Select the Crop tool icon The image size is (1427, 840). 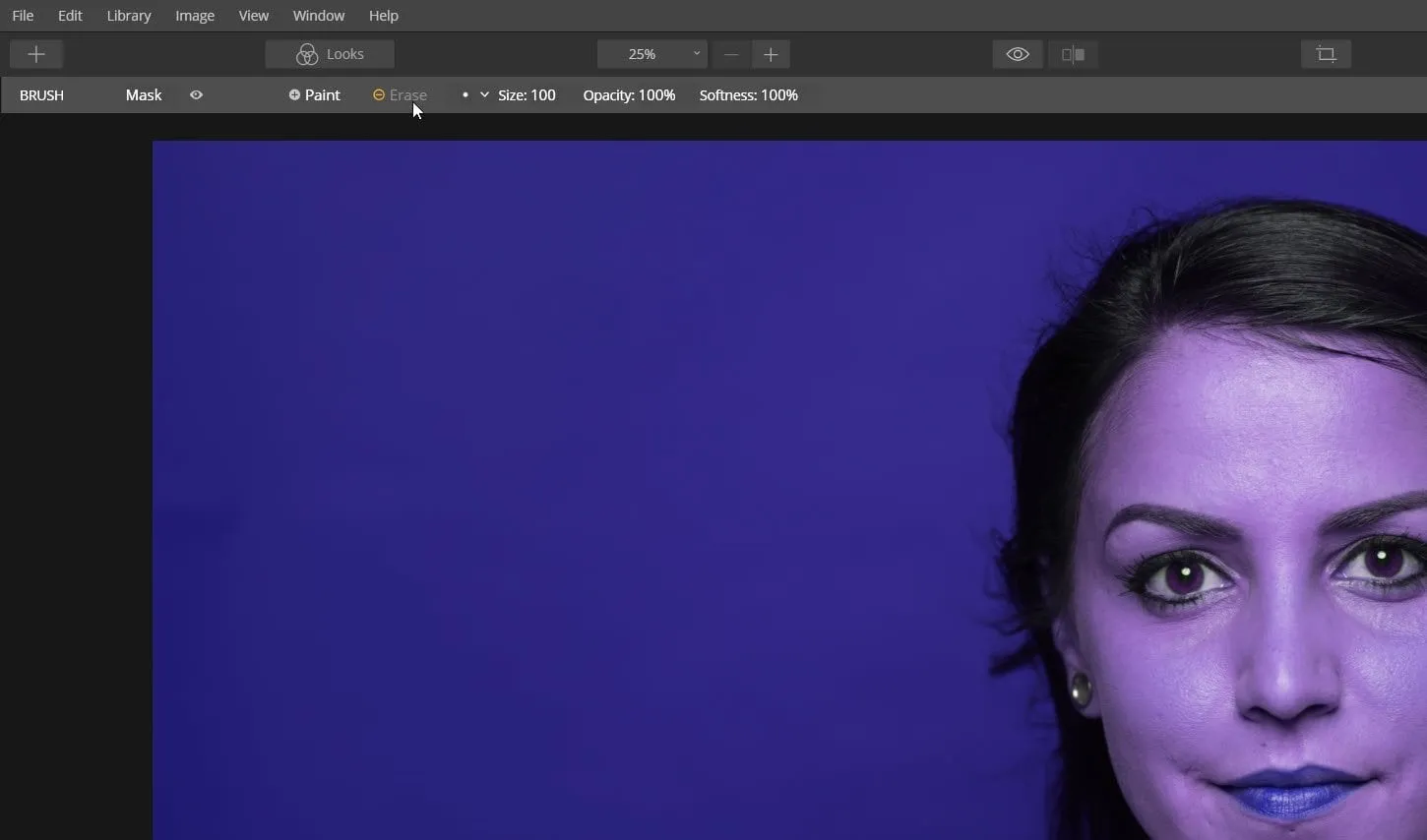[x=1326, y=54]
